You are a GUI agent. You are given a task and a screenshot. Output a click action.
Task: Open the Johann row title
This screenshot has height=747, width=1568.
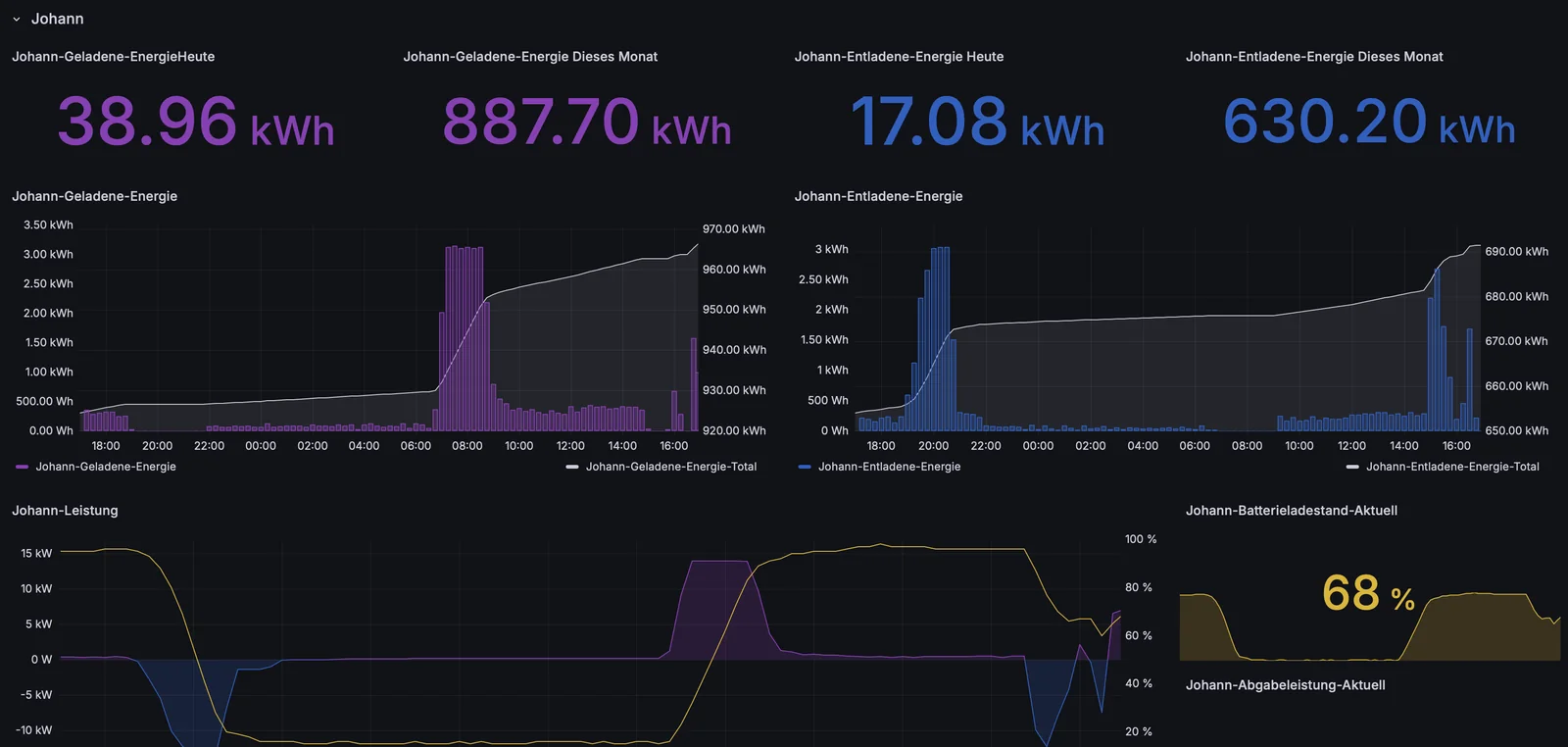point(57,19)
